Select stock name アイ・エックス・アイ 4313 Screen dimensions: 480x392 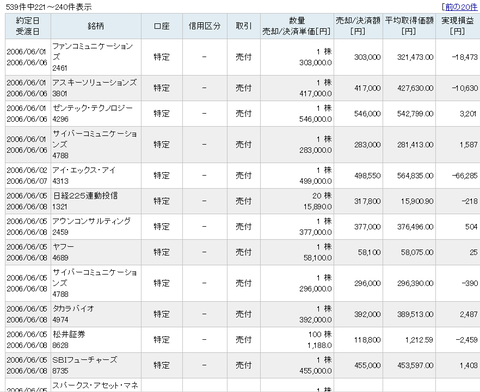pos(84,175)
